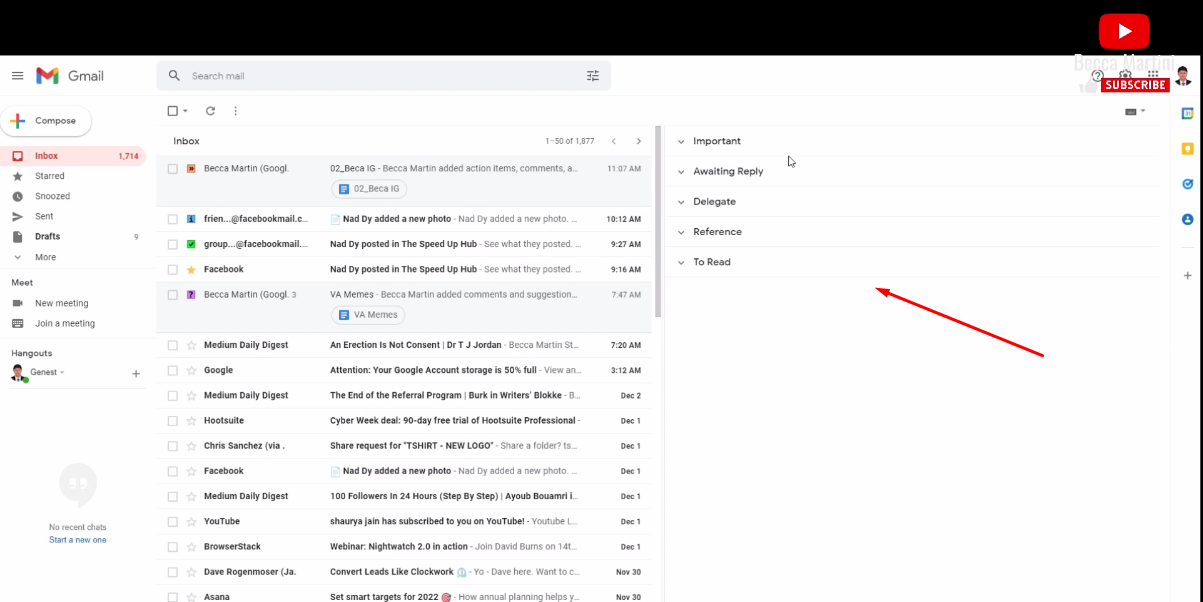
Task: Click the Compose button
Action: click(x=46, y=121)
